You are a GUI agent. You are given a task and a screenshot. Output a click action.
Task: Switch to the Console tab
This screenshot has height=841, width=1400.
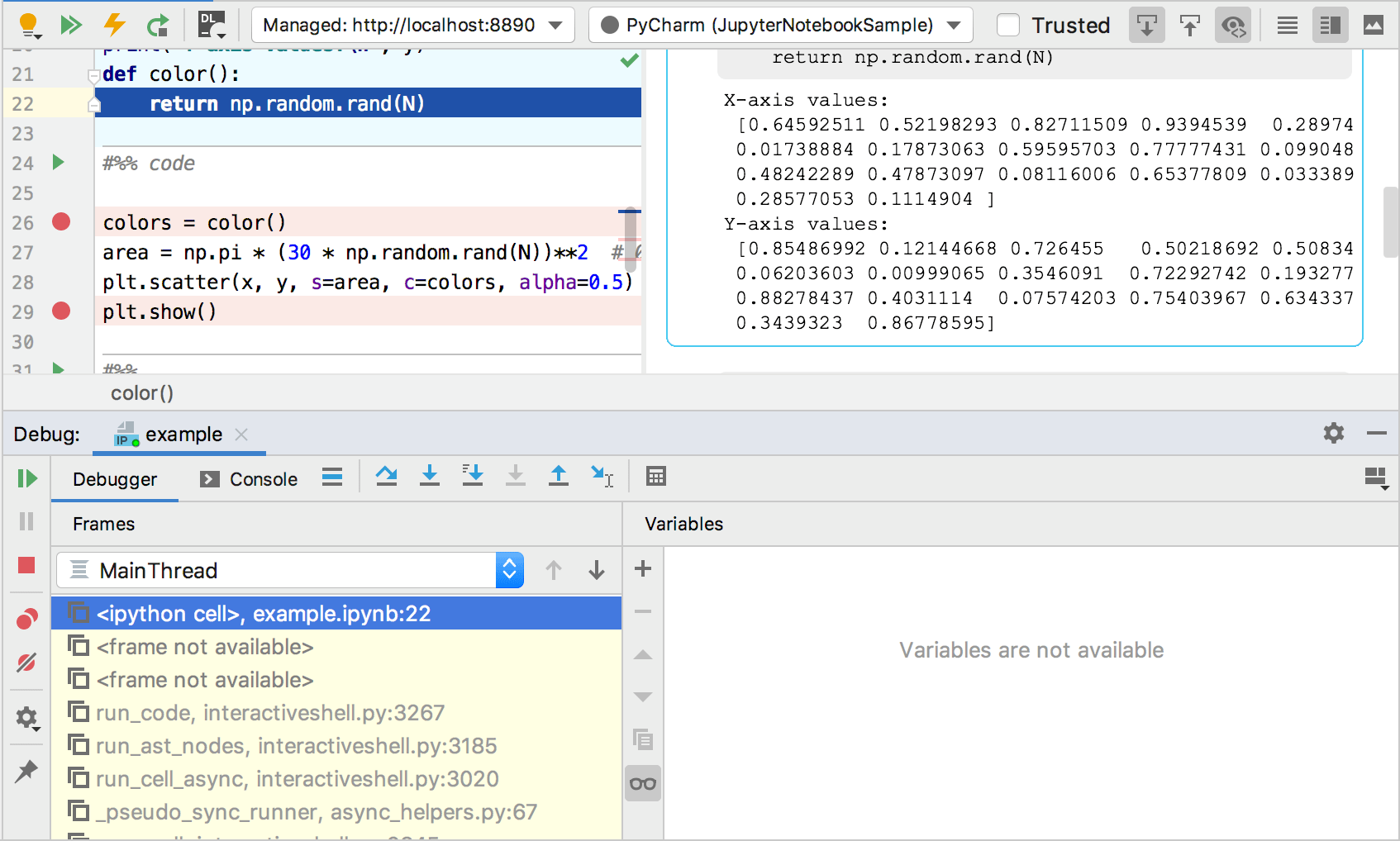click(x=250, y=479)
